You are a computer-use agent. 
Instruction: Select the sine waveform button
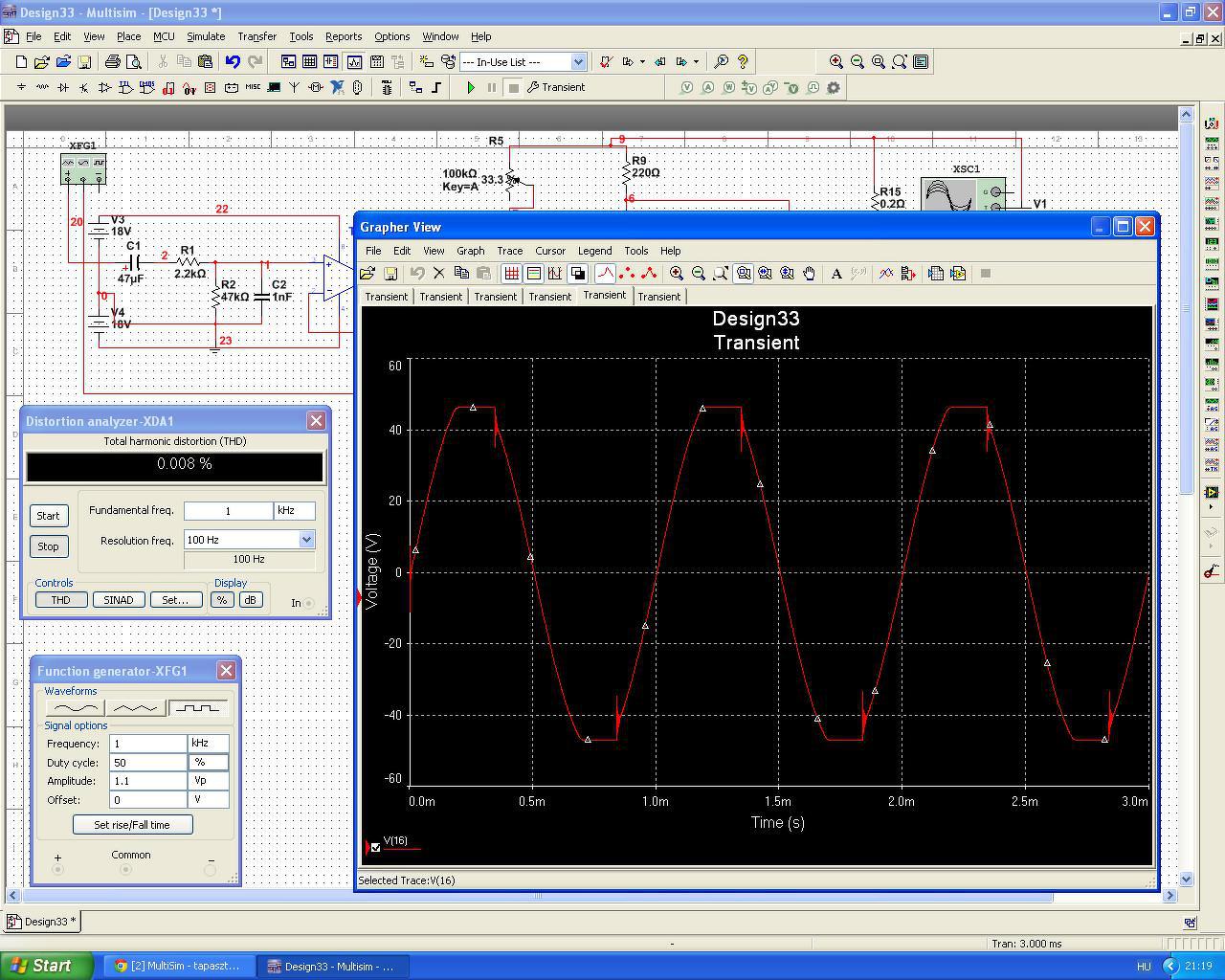click(x=74, y=708)
